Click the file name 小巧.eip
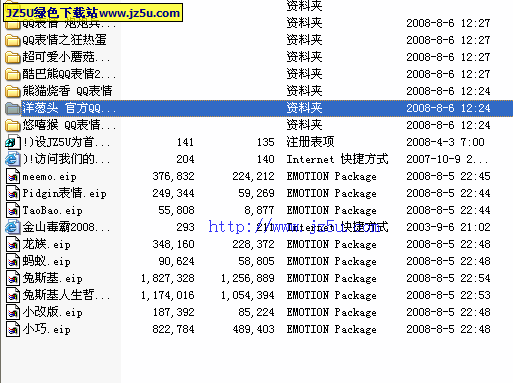This screenshot has width=513, height=383. point(46,329)
